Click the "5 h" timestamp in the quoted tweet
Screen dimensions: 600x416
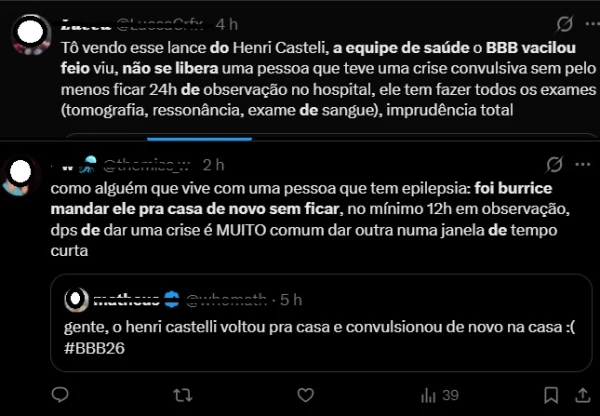click(x=290, y=298)
